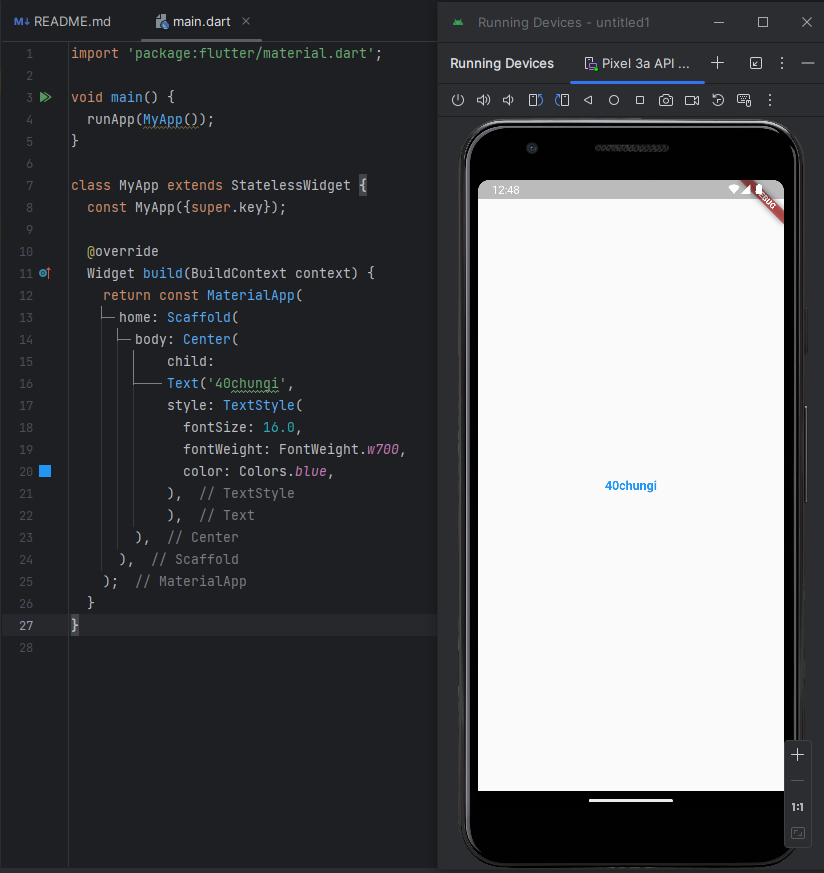Screen dimensions: 824x873
Task: Open the blue color swatch at line 20
Action: tap(45, 471)
